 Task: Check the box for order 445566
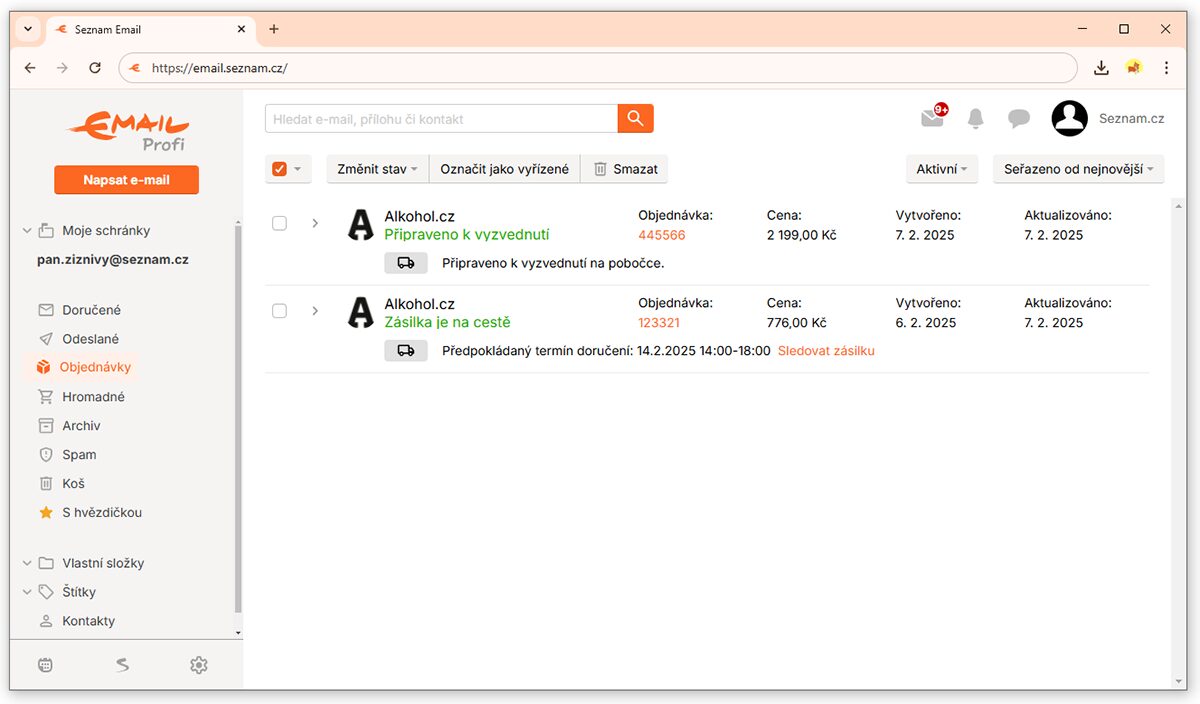[x=280, y=223]
